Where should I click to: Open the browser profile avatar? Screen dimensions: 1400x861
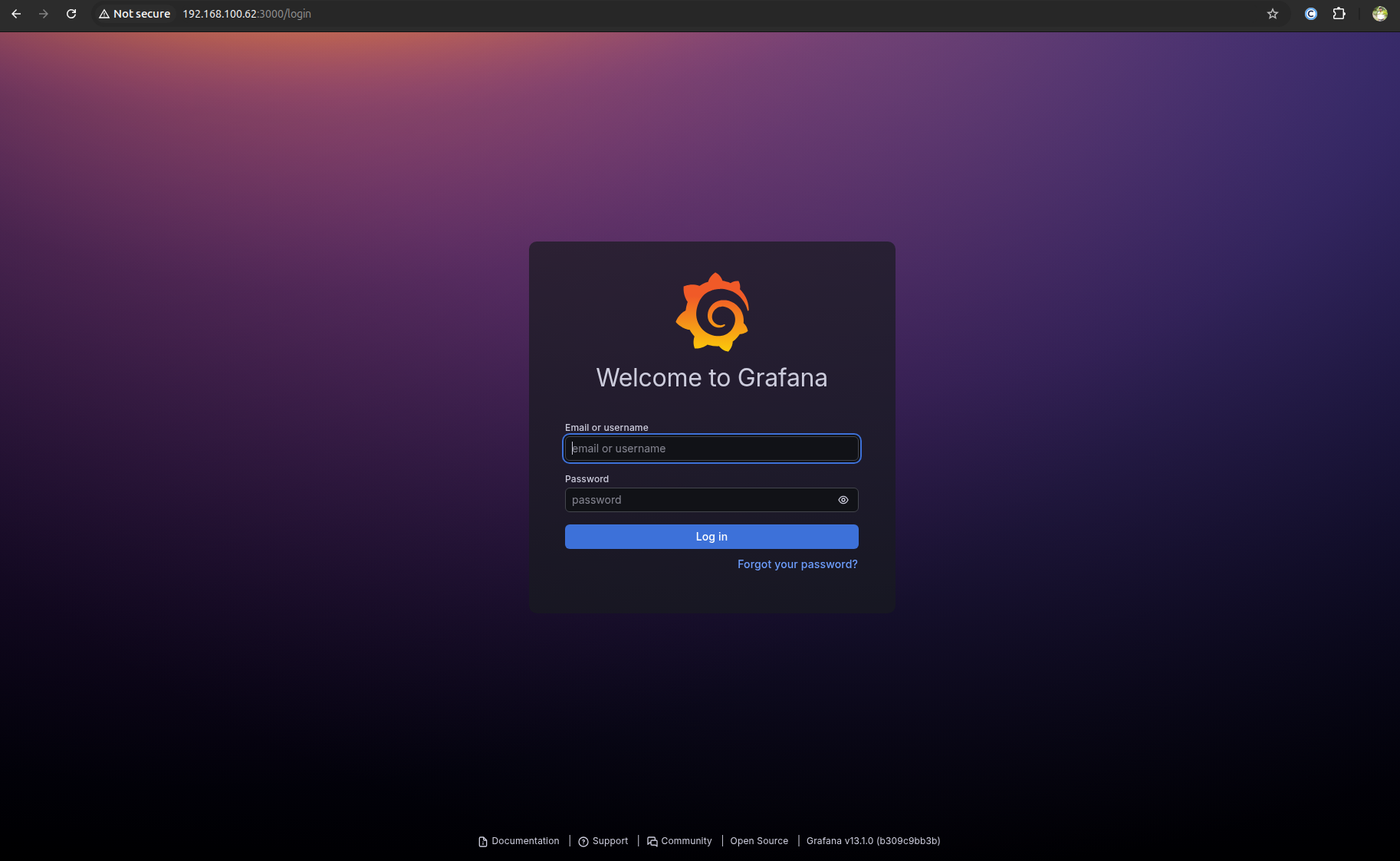coord(1380,14)
